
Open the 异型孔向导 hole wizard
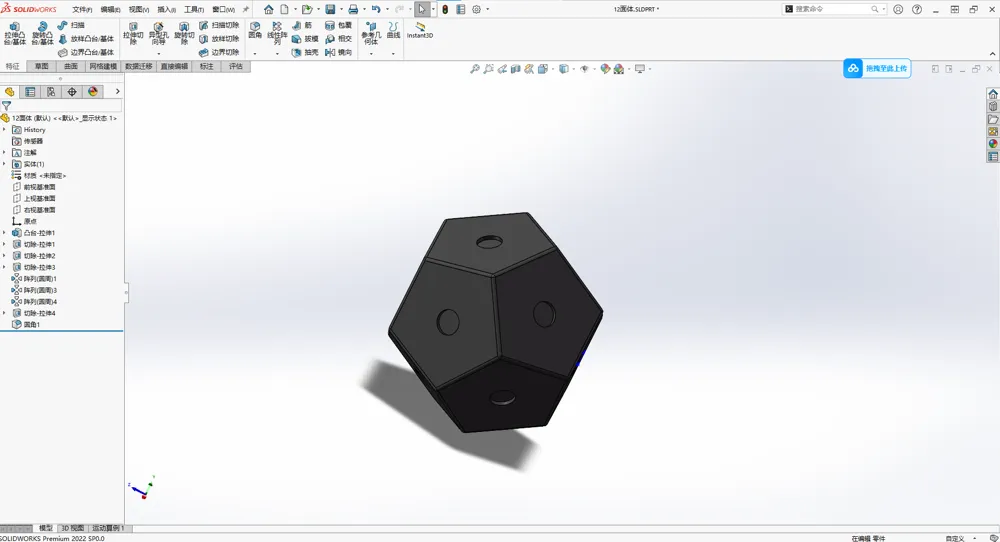tap(158, 33)
